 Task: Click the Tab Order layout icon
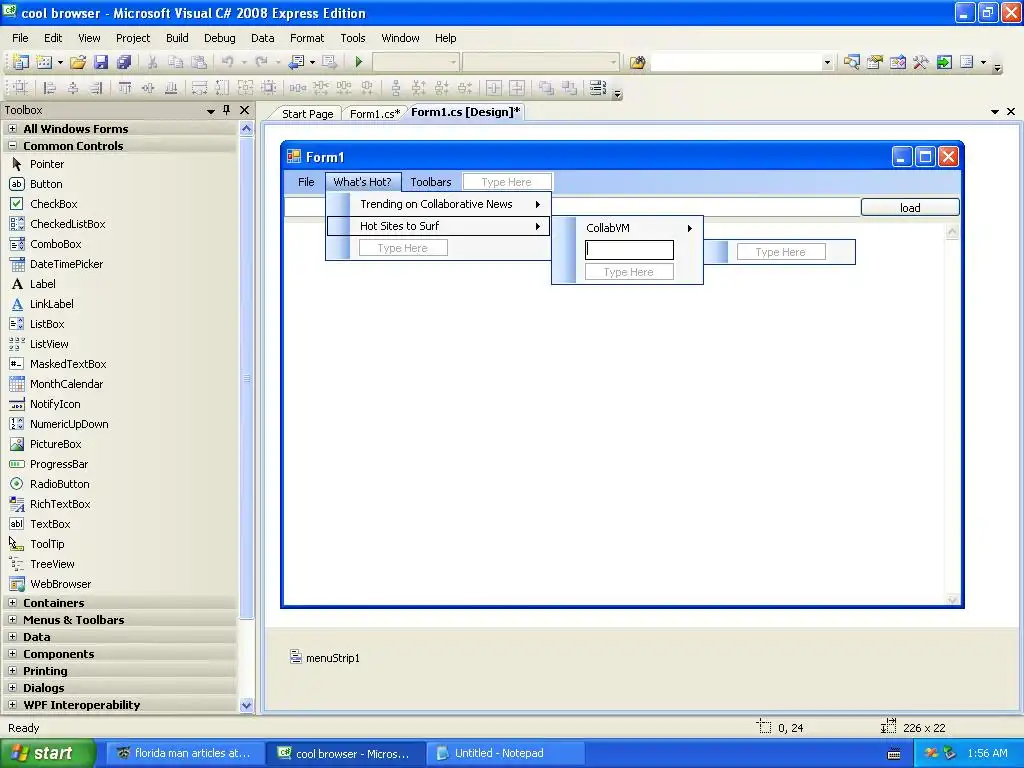[598, 88]
